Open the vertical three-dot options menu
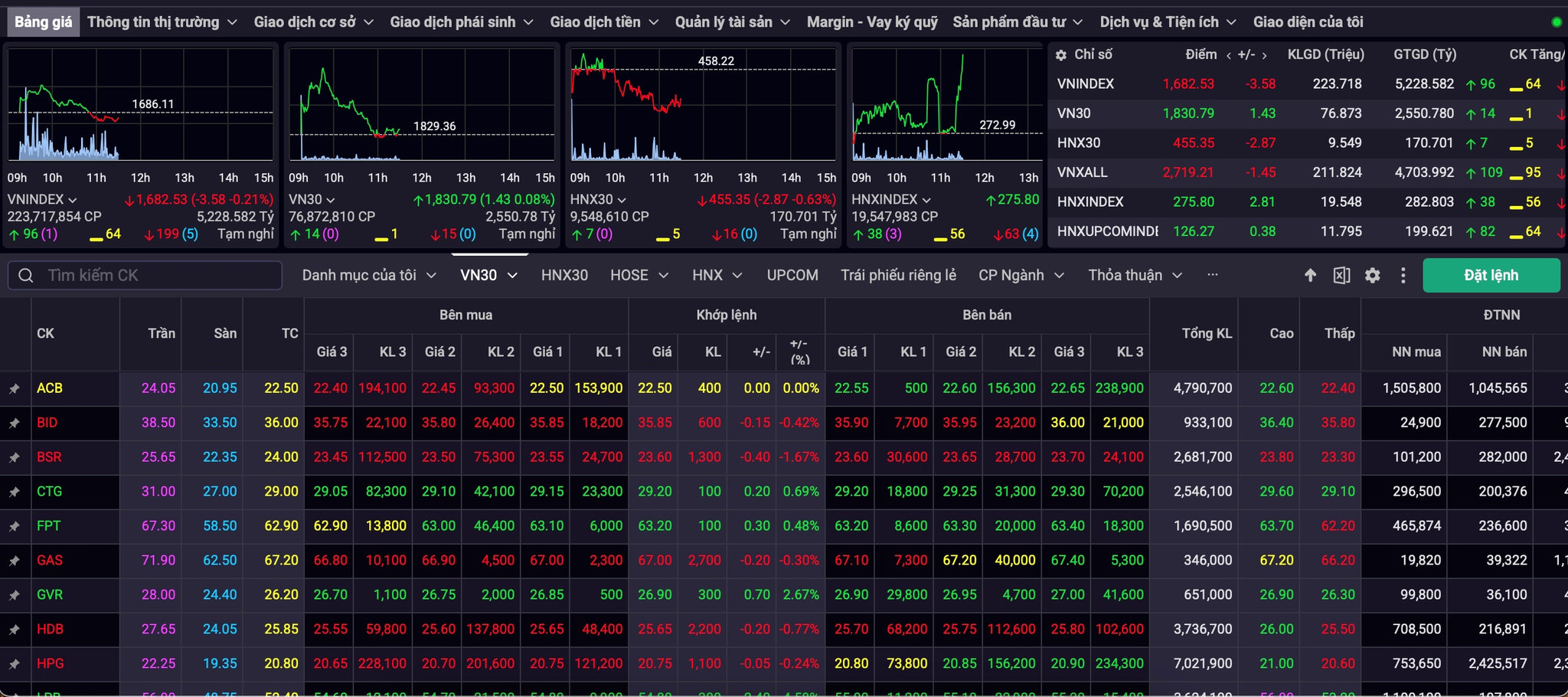Screen dimensions: 1568x697 click(x=1403, y=275)
